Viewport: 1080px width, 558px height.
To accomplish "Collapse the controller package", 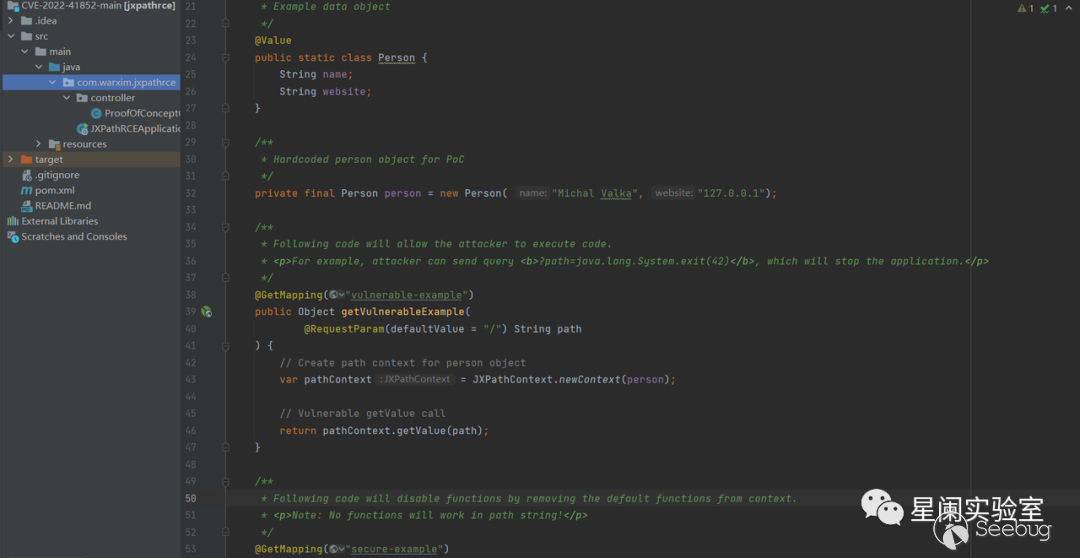I will [67, 98].
